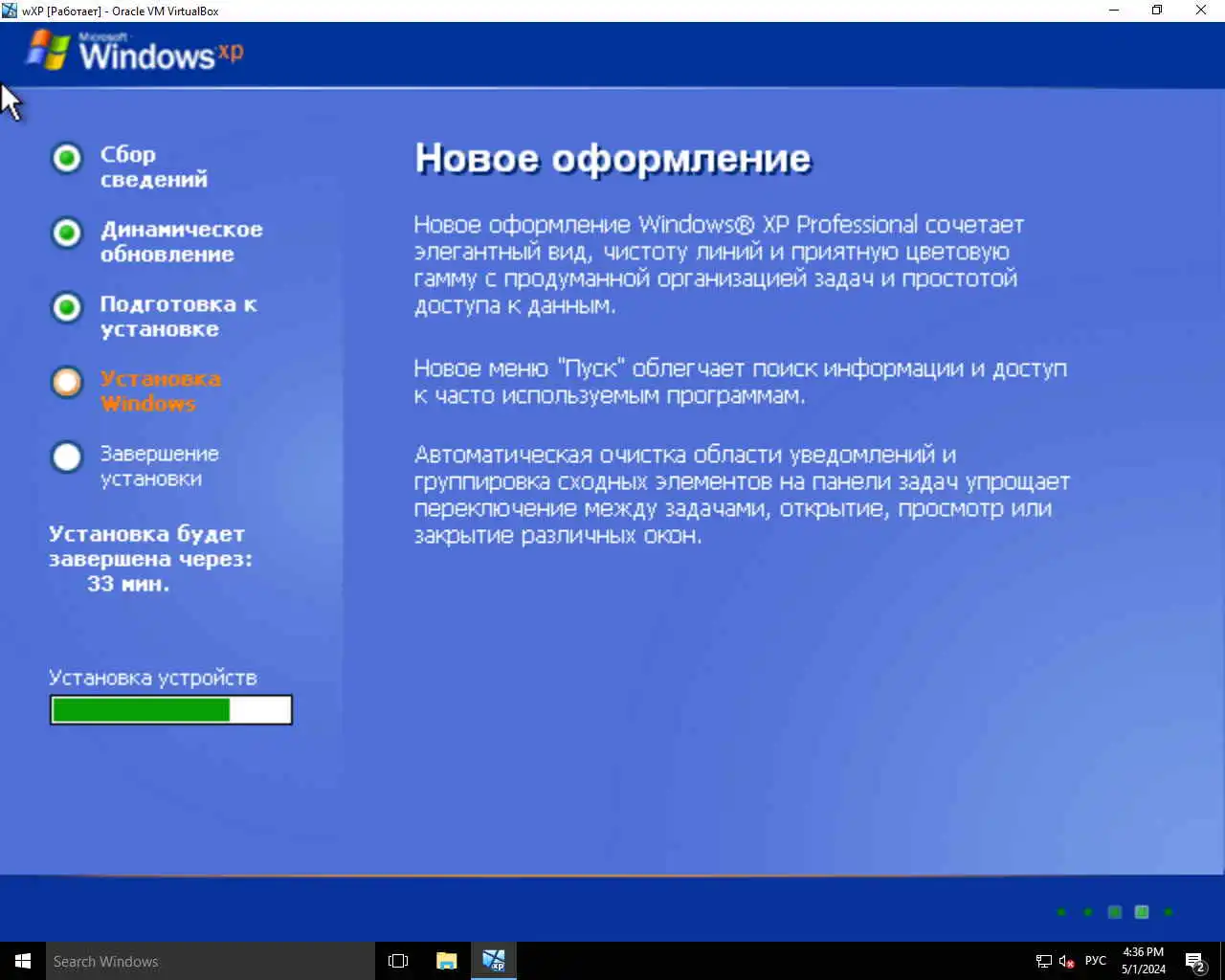The image size is (1225, 980).
Task: Close the VirtualBox window
Action: (x=1201, y=11)
